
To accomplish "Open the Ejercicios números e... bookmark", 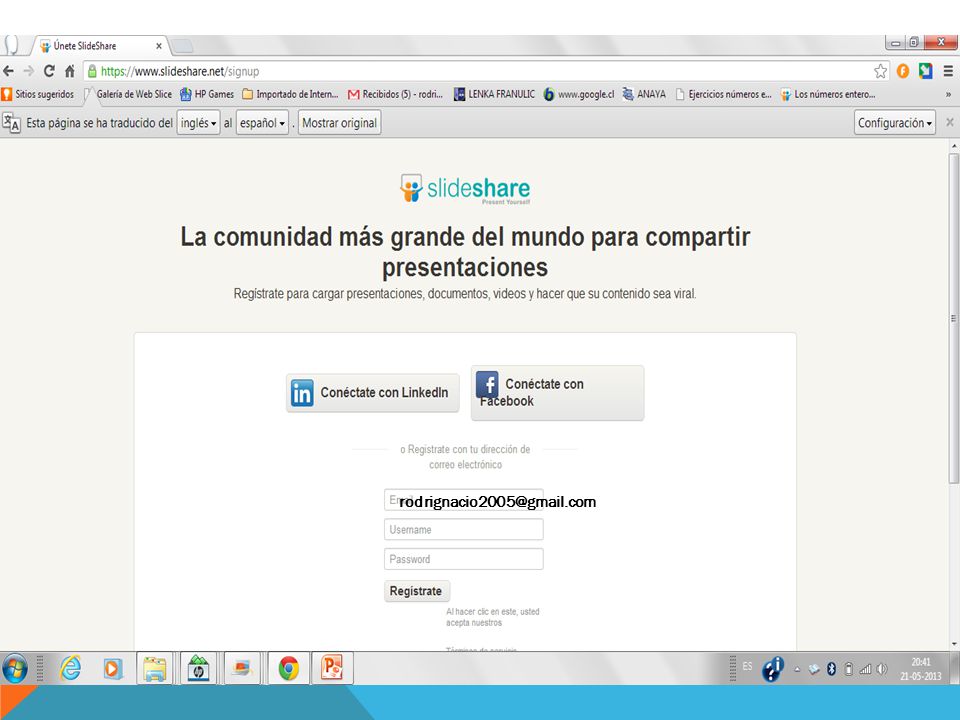I will [x=724, y=94].
